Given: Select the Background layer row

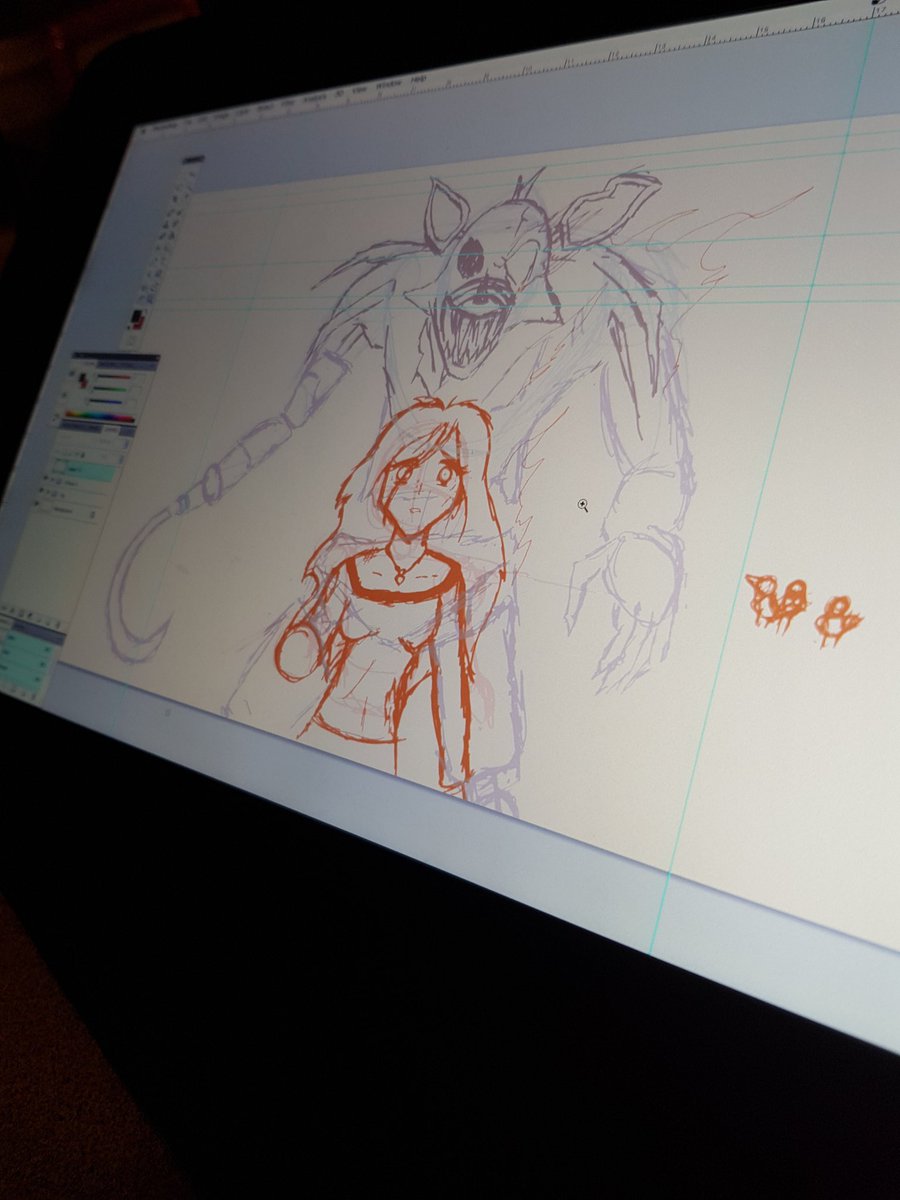Looking at the screenshot, I should click(x=66, y=509).
